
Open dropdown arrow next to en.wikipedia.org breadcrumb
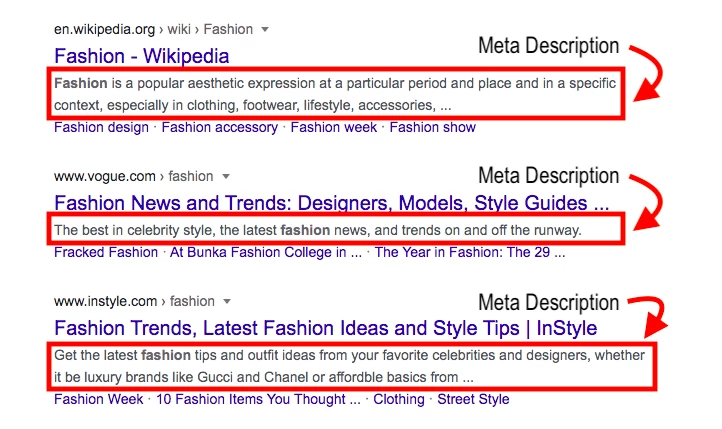tap(265, 29)
